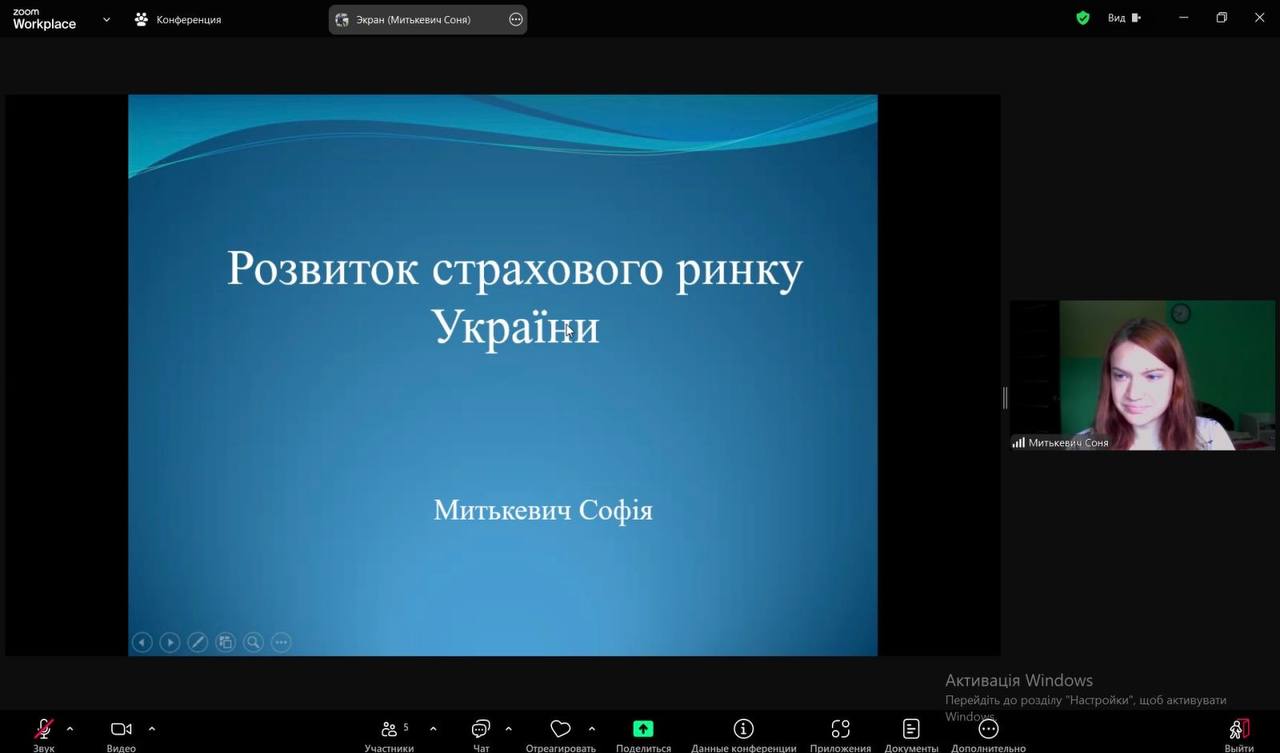Open the Участники participants panel

(389, 730)
